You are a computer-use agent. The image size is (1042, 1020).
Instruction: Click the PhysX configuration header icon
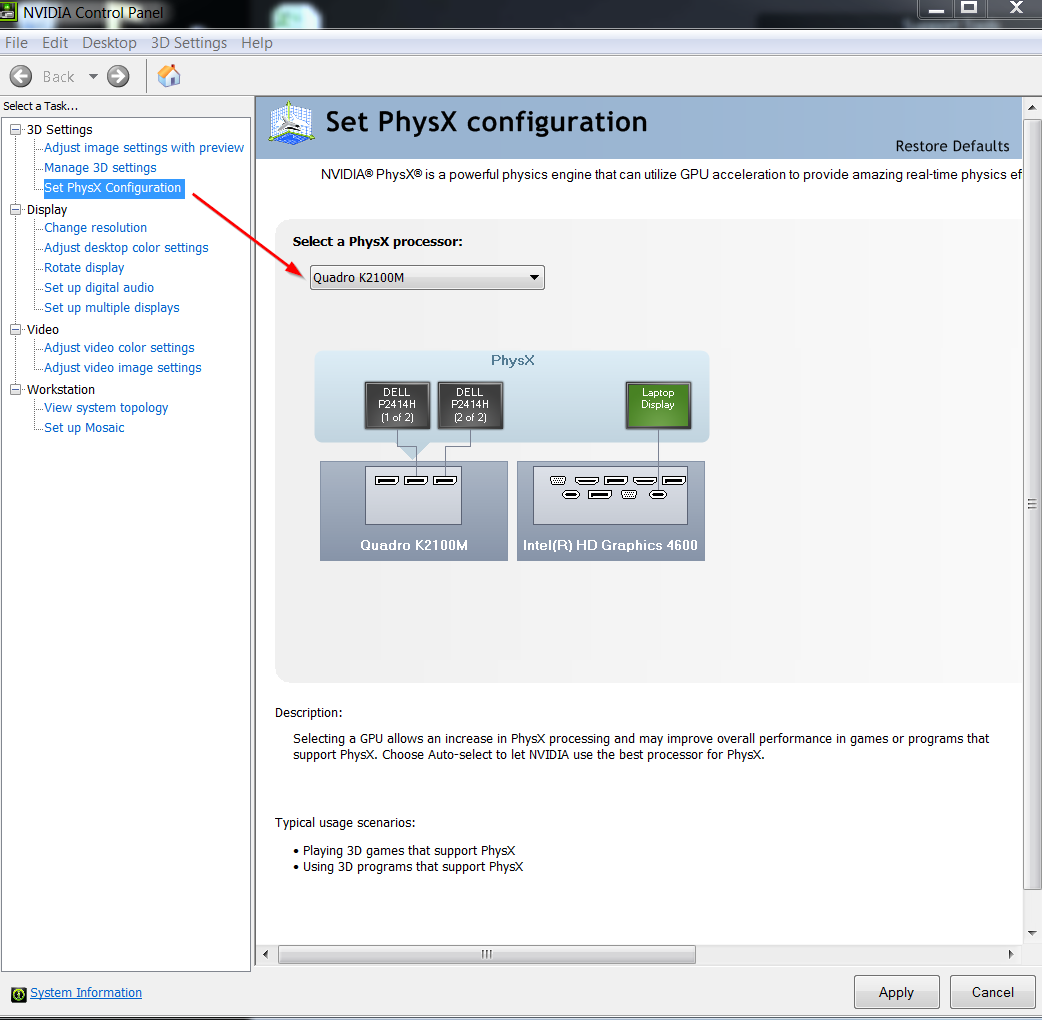[291, 123]
